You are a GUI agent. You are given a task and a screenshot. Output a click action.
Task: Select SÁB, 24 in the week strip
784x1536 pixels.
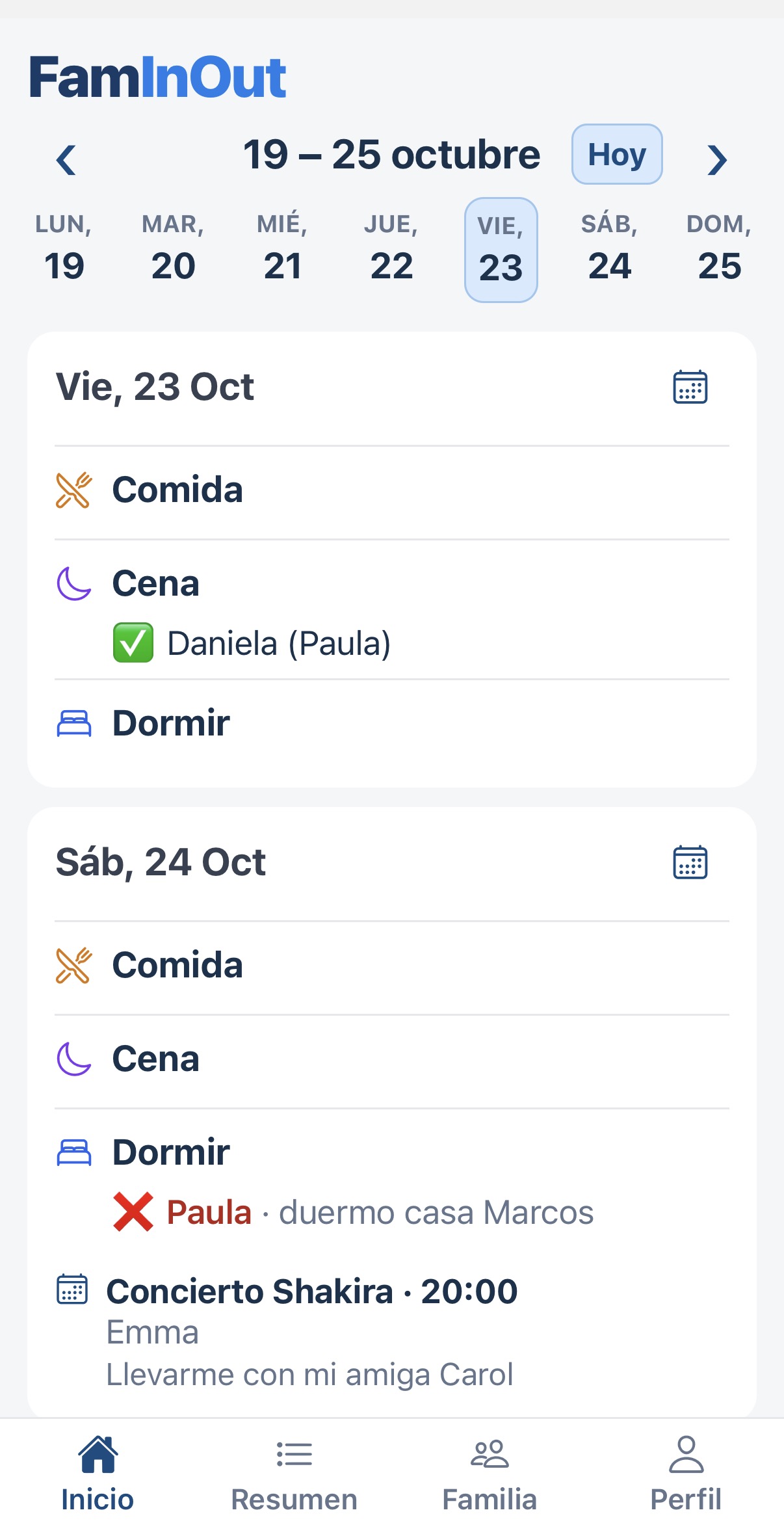coord(610,249)
